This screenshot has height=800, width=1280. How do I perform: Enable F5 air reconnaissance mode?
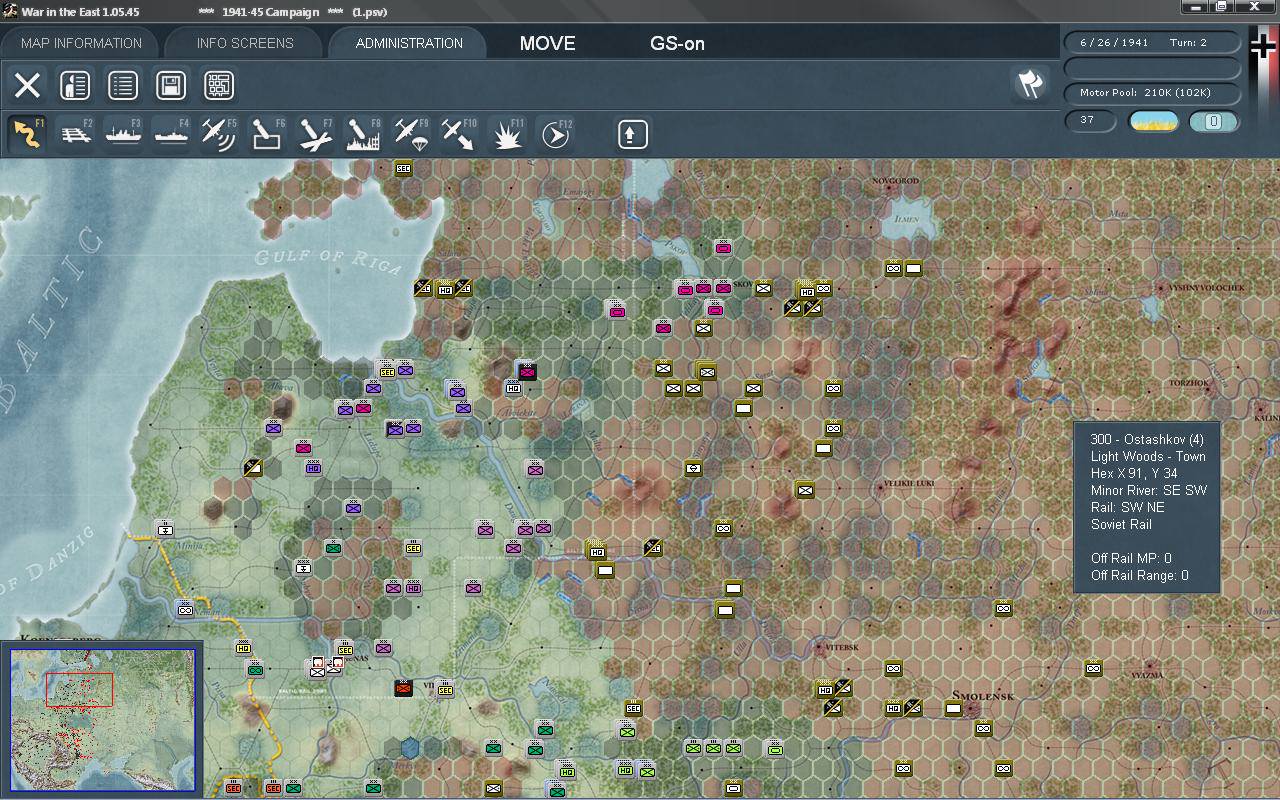[219, 134]
